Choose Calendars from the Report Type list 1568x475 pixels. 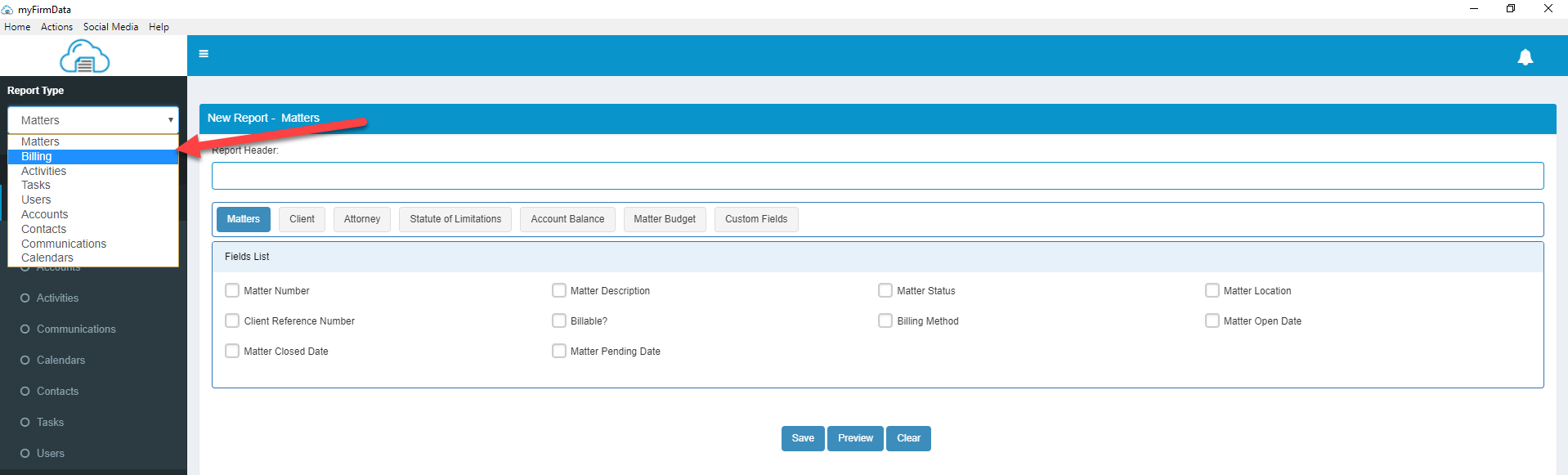pyautogui.click(x=93, y=258)
